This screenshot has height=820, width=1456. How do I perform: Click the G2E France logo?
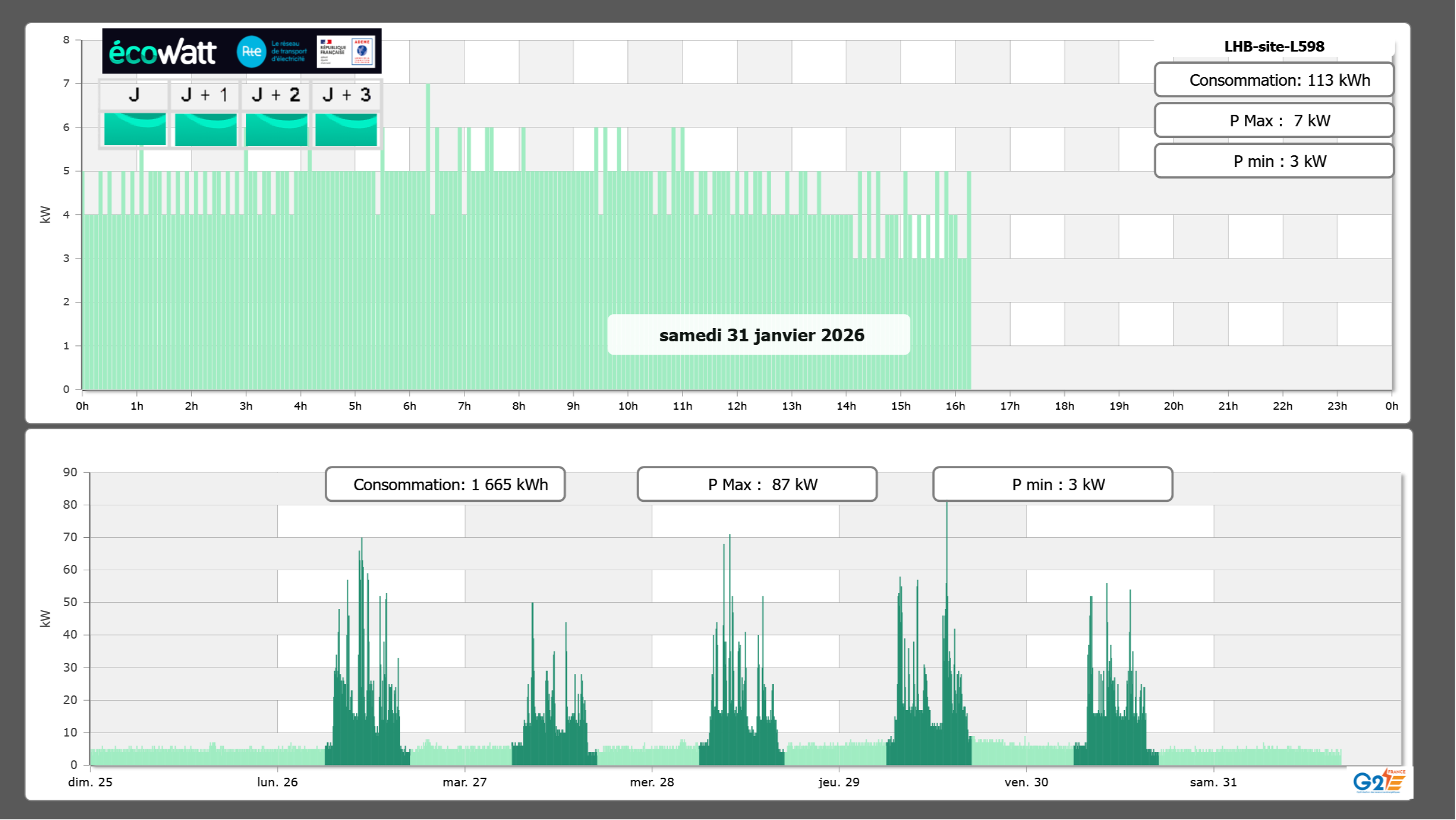[x=1379, y=781]
